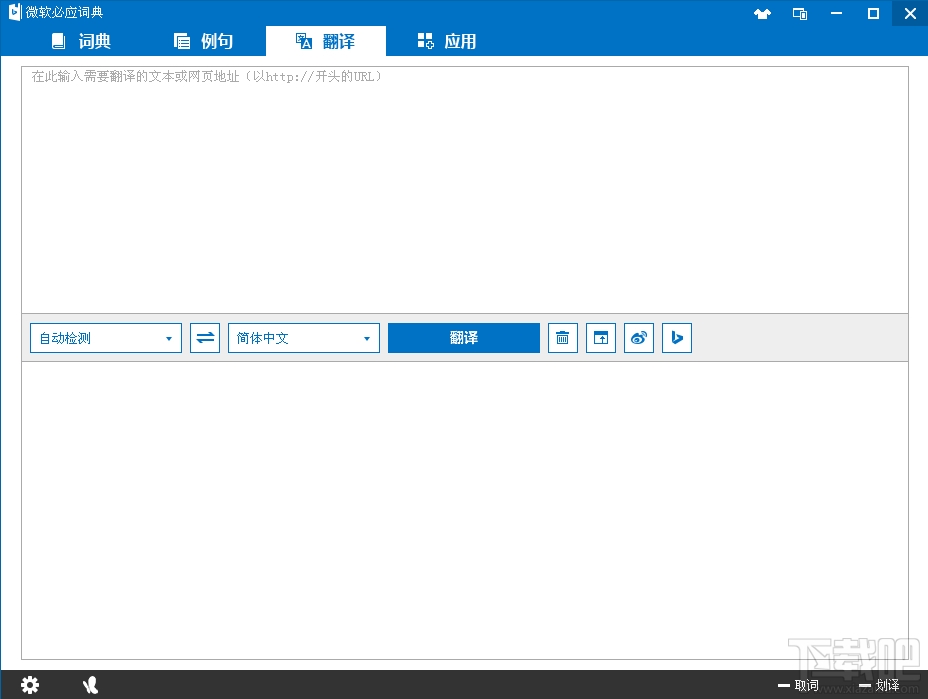Expand the 自动检测 source language dropdown
The image size is (928, 699).
[106, 338]
